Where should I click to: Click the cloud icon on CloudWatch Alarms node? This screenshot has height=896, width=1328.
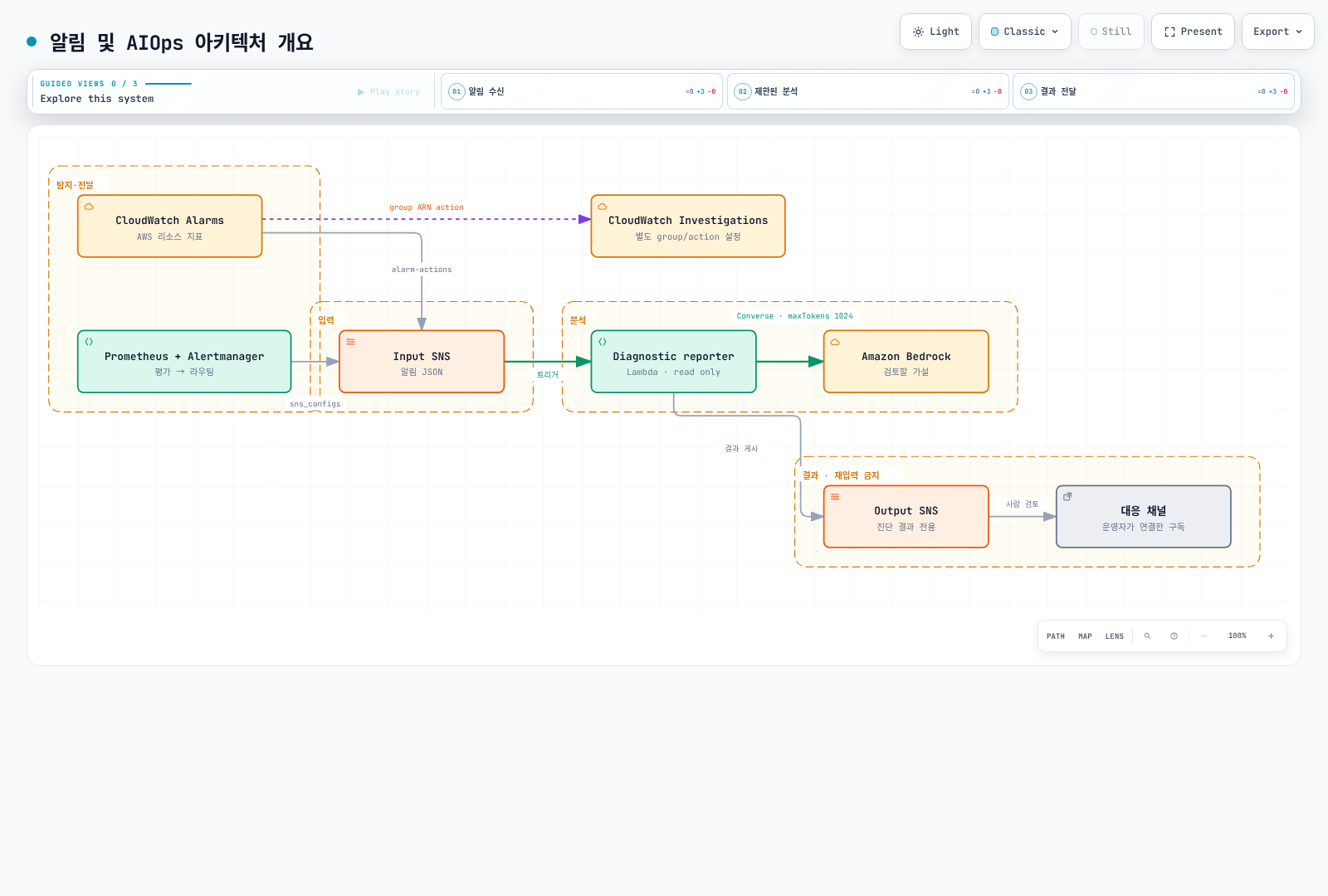tap(89, 207)
